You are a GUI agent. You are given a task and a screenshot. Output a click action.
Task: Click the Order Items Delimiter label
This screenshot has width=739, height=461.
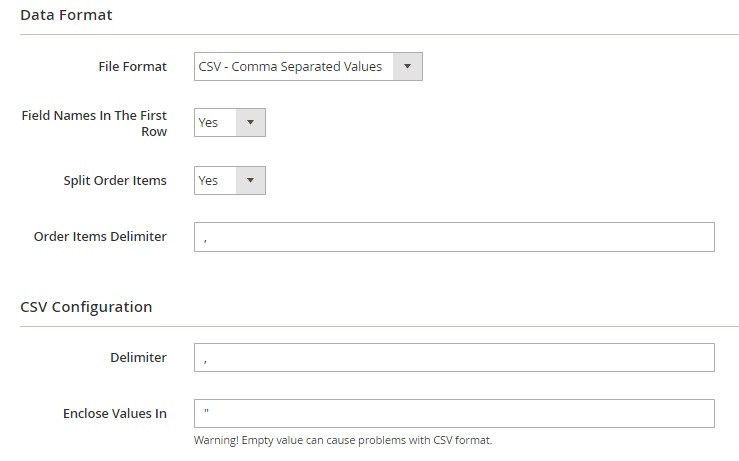point(100,237)
